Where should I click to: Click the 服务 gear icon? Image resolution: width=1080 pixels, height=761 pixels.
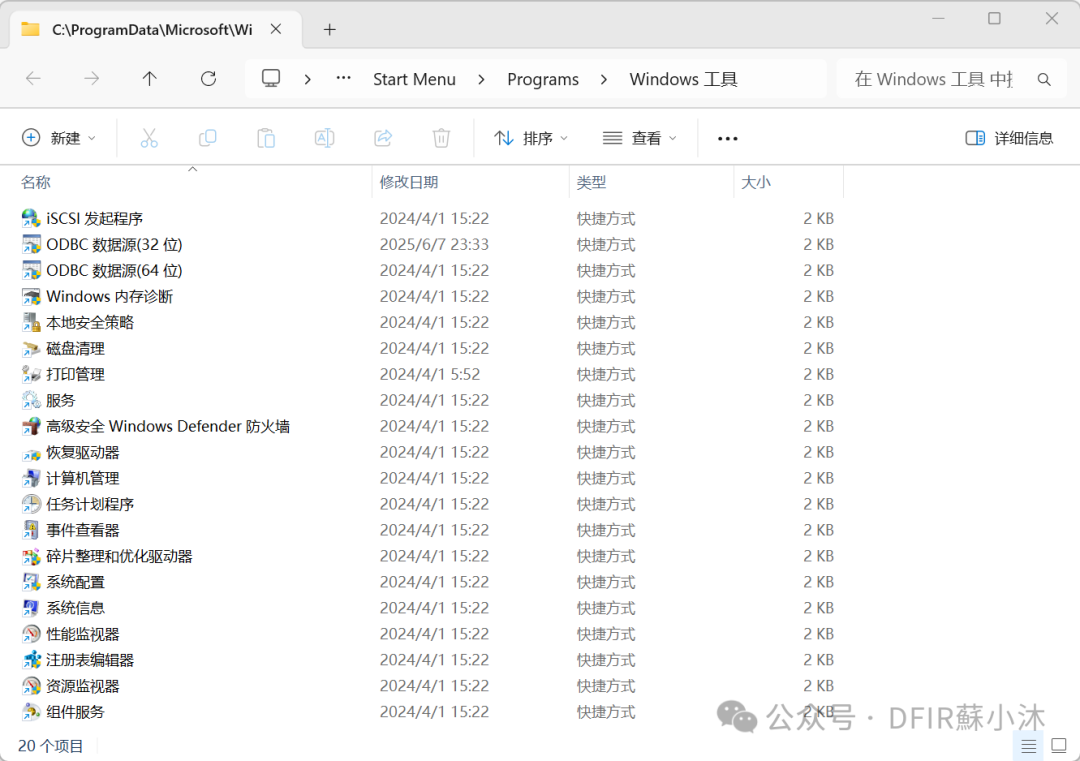point(31,400)
